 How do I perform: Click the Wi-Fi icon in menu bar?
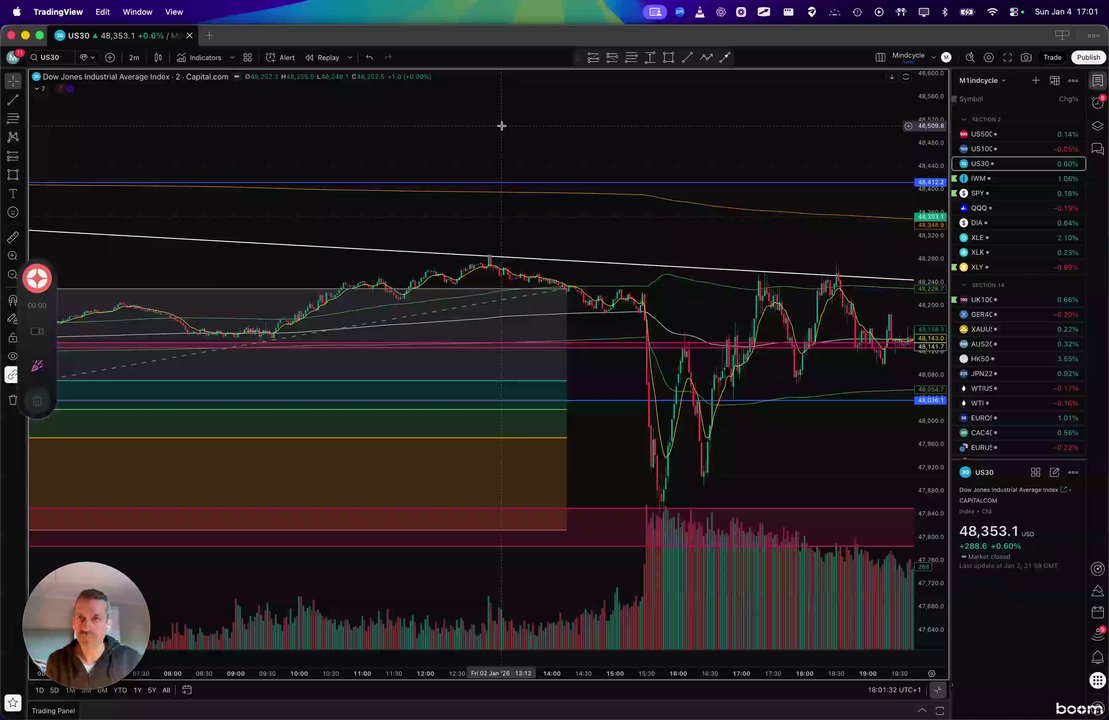pyautogui.click(x=992, y=12)
